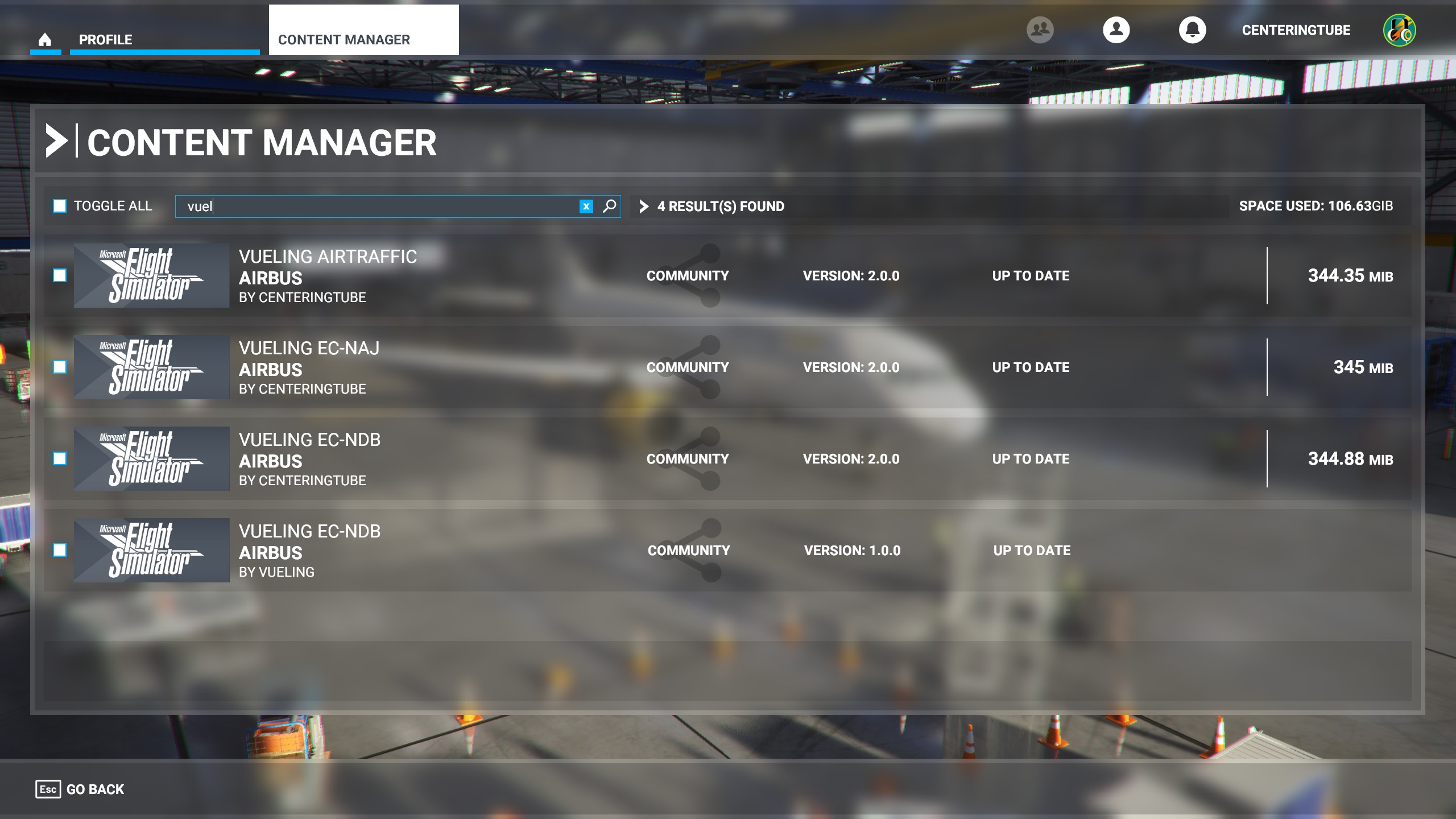1456x819 pixels.
Task: Click the CENTERINGTUBE gamer avatar picture
Action: tap(1399, 30)
